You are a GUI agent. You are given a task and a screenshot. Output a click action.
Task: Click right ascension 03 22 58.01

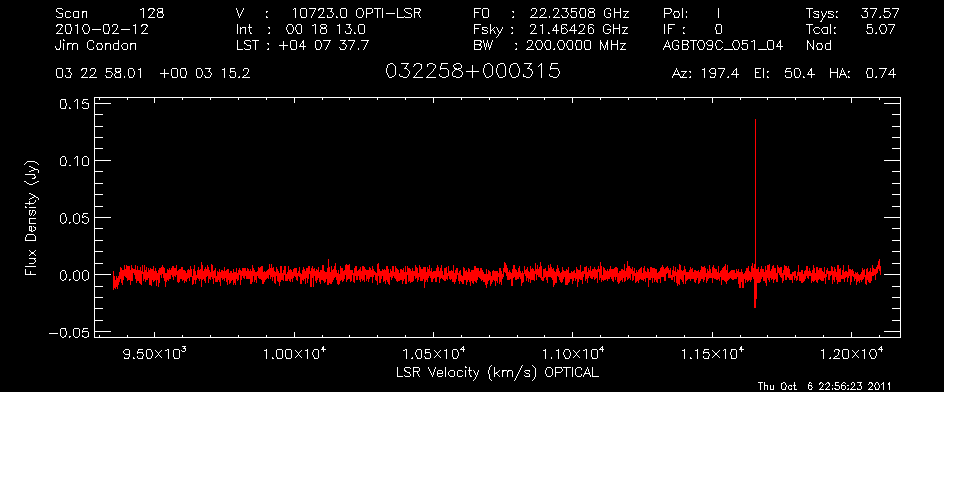click(x=99, y=74)
